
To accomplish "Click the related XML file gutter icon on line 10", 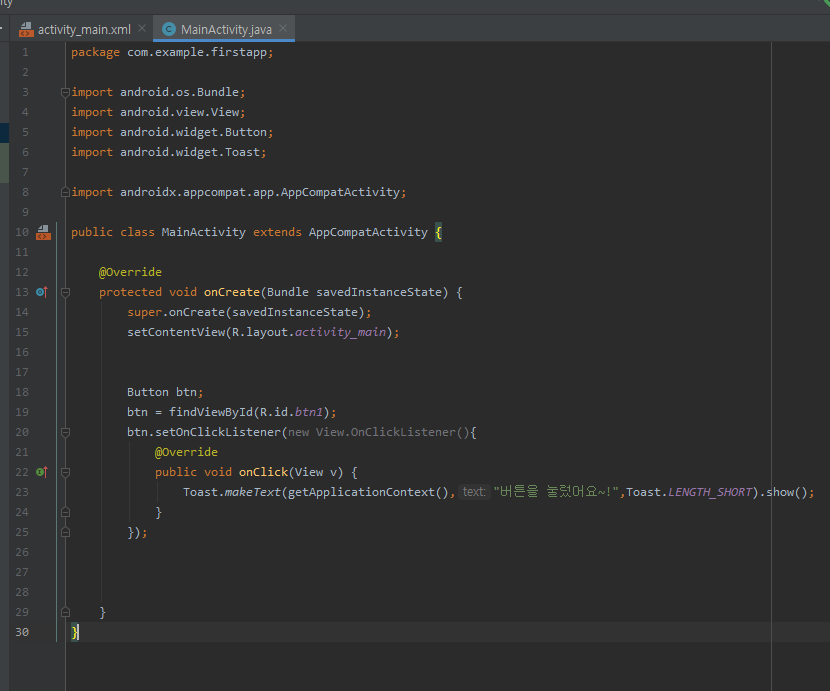I will [43, 232].
